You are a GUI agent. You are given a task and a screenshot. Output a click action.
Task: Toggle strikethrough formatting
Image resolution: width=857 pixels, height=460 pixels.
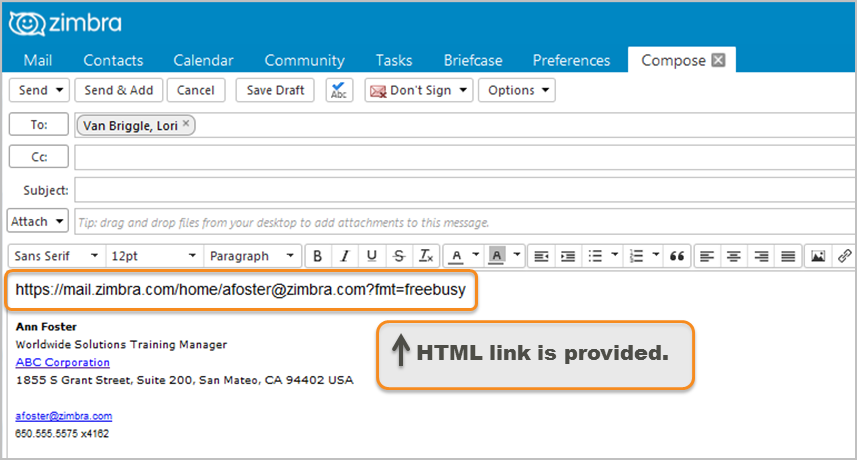399,256
